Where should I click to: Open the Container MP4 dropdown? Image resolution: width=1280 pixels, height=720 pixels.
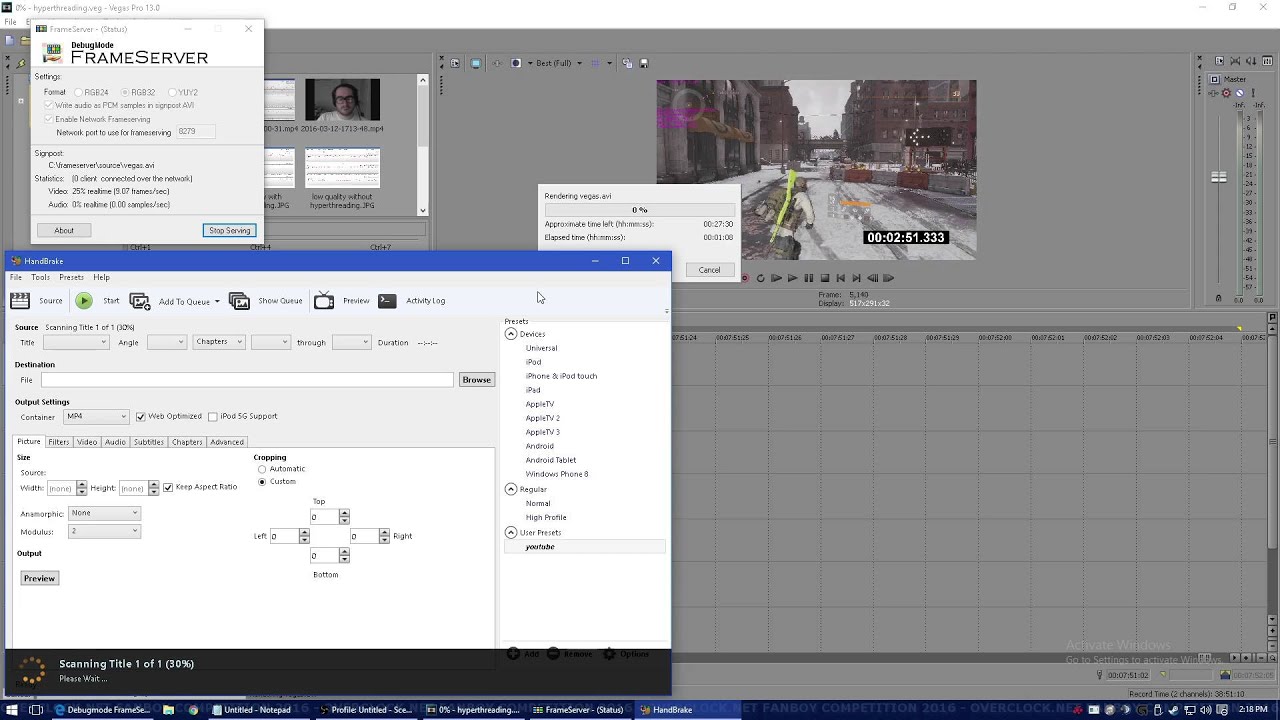click(96, 416)
